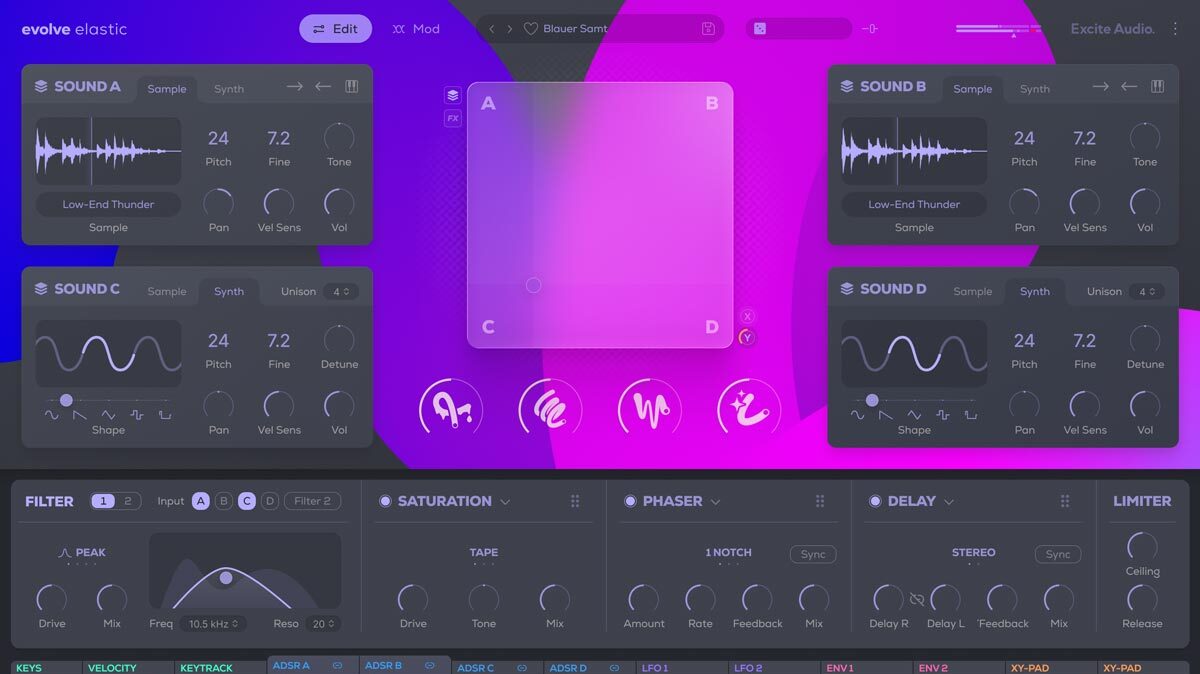
Task: Open the Mod view tab
Action: 416,29
